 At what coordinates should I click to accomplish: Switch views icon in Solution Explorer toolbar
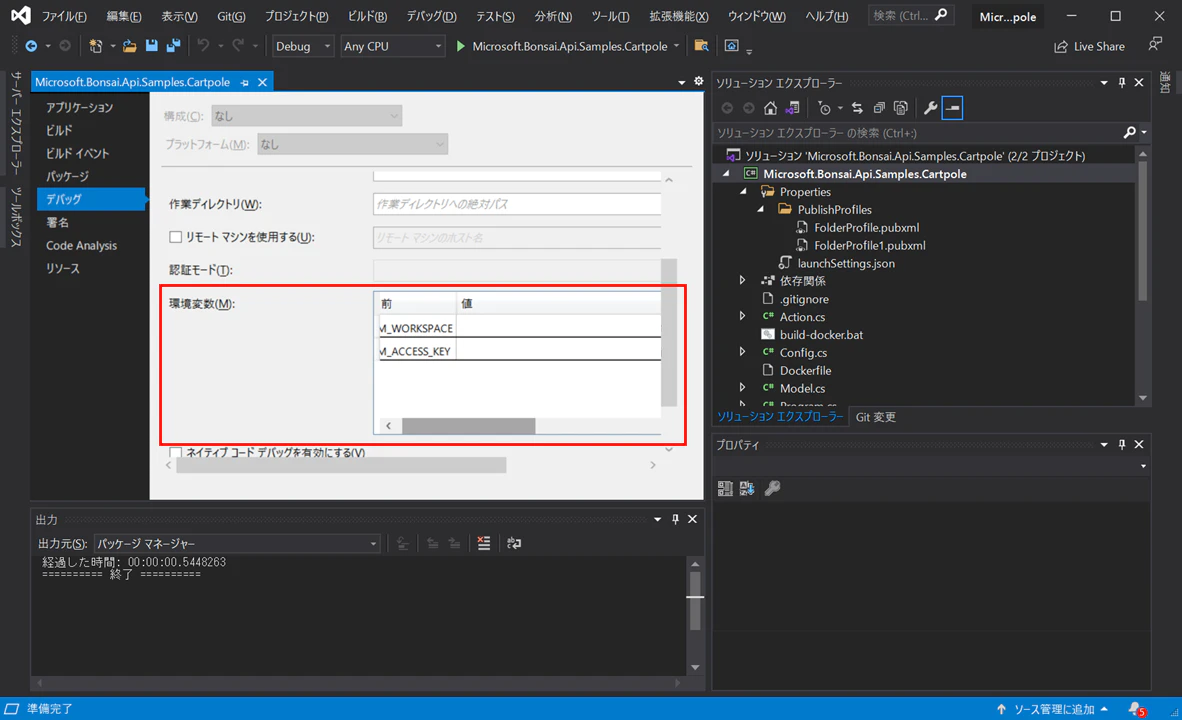coord(792,108)
